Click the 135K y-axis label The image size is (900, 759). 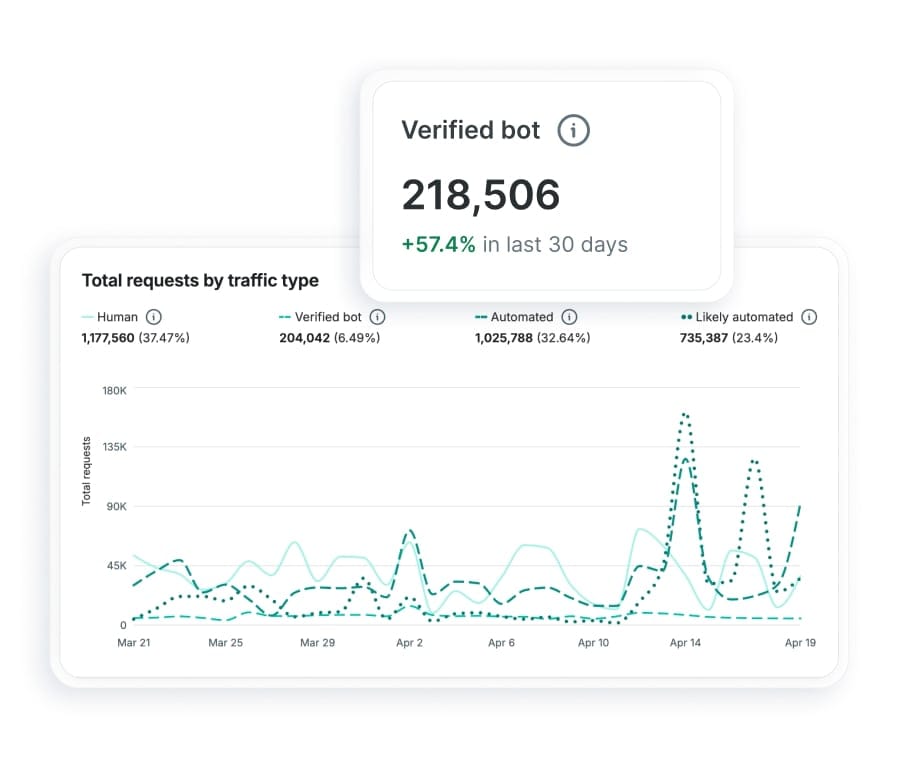pos(114,447)
